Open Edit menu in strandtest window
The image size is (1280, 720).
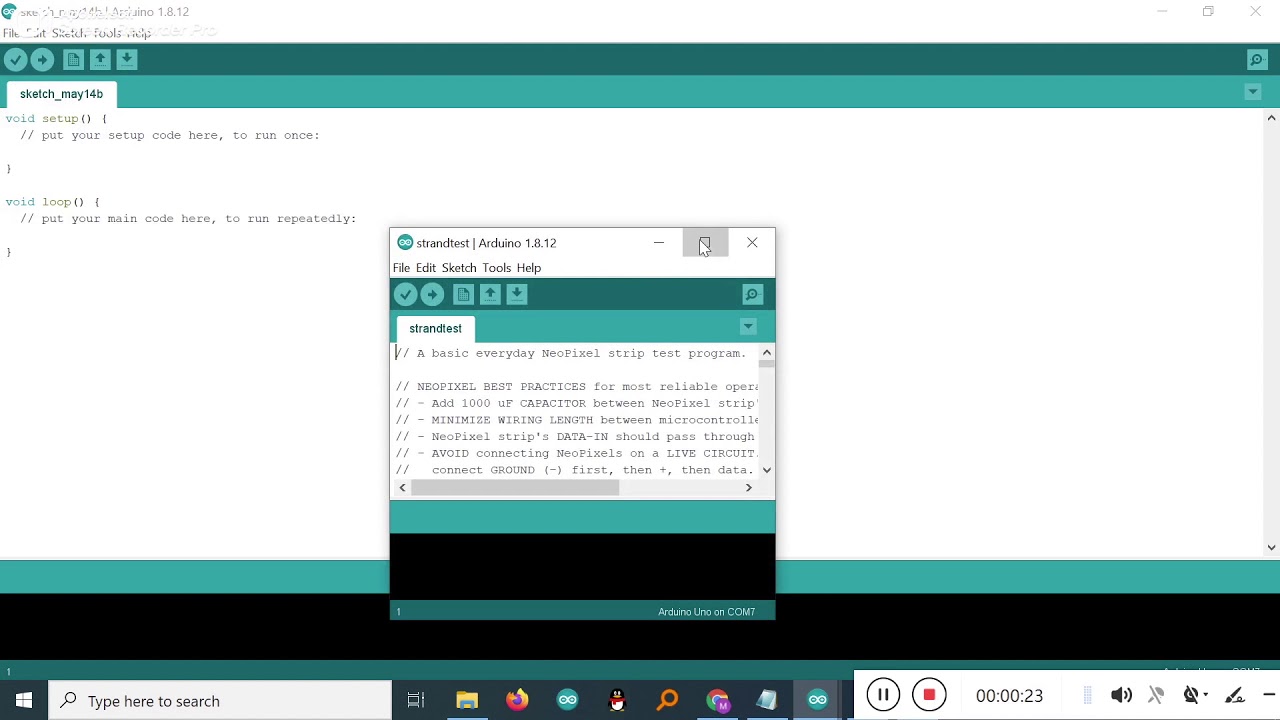[x=426, y=268]
